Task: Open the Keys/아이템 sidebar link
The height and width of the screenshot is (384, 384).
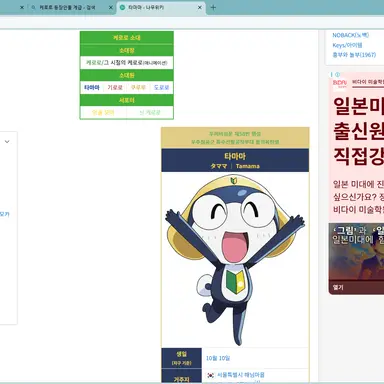Action: tap(347, 45)
